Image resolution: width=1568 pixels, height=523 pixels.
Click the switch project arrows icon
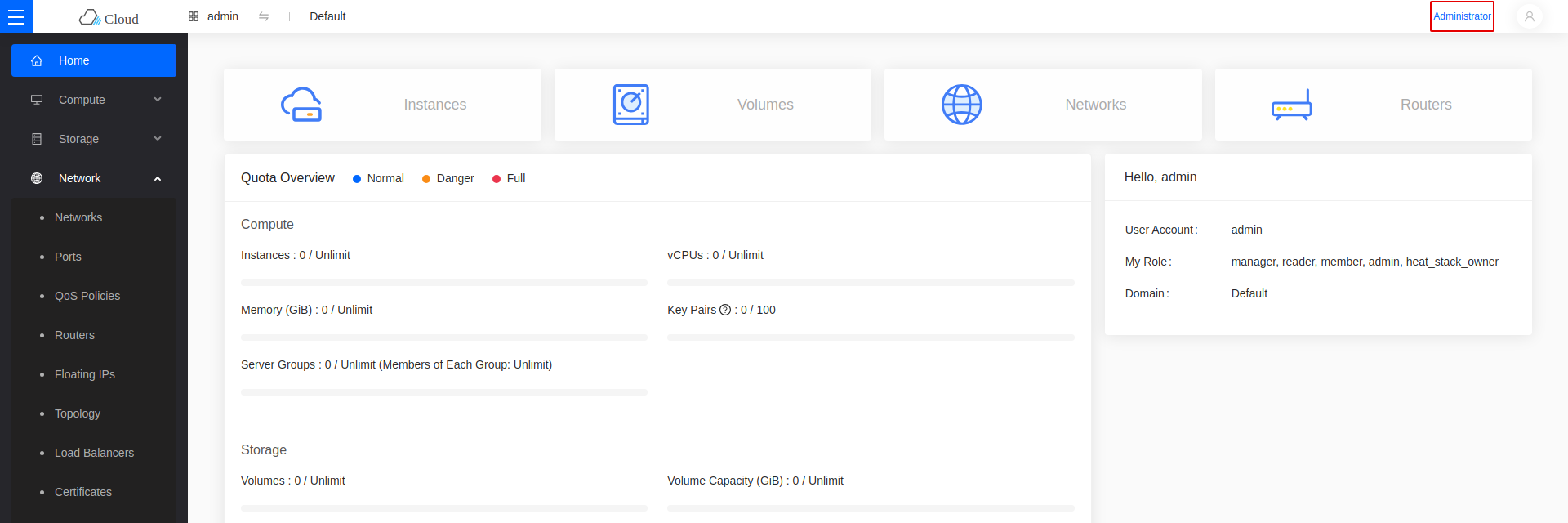pyautogui.click(x=264, y=16)
